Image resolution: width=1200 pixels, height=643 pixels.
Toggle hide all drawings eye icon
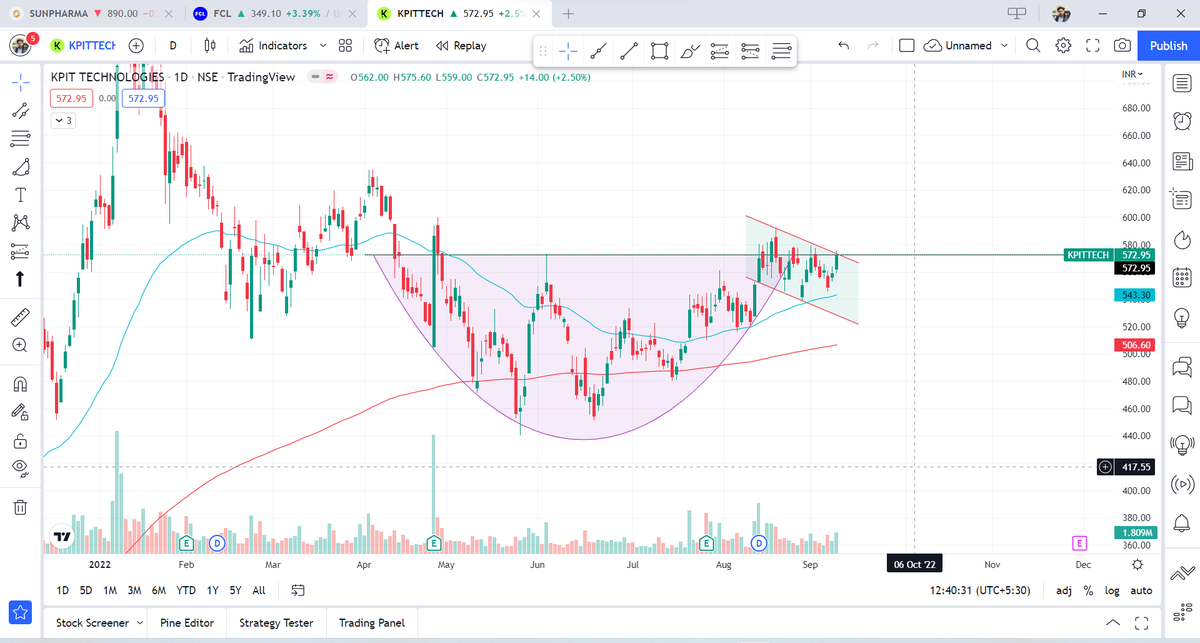pos(20,467)
